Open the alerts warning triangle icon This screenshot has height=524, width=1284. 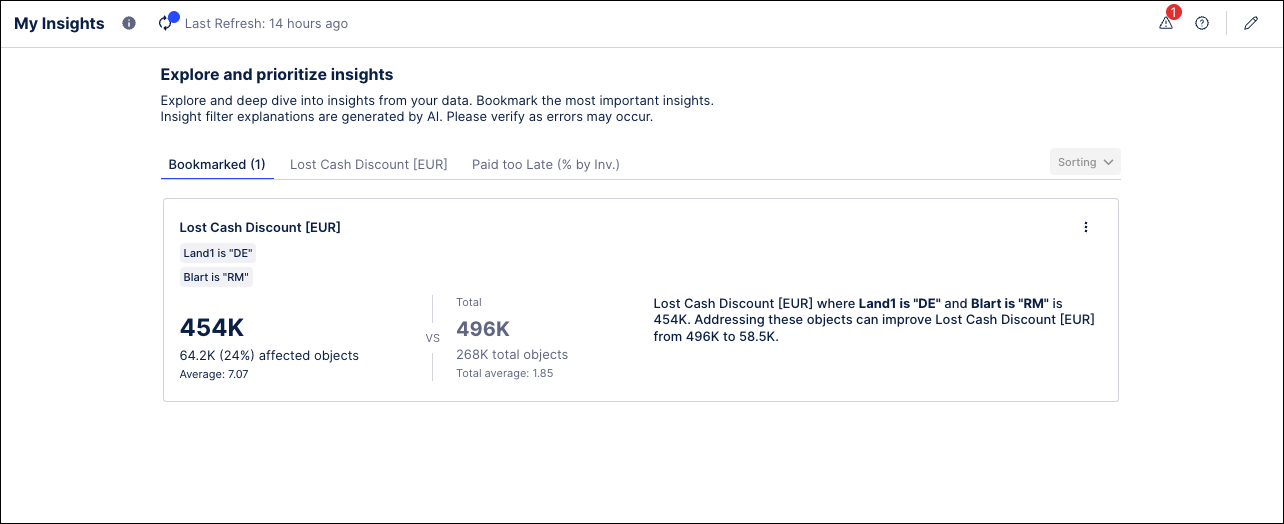point(1165,24)
